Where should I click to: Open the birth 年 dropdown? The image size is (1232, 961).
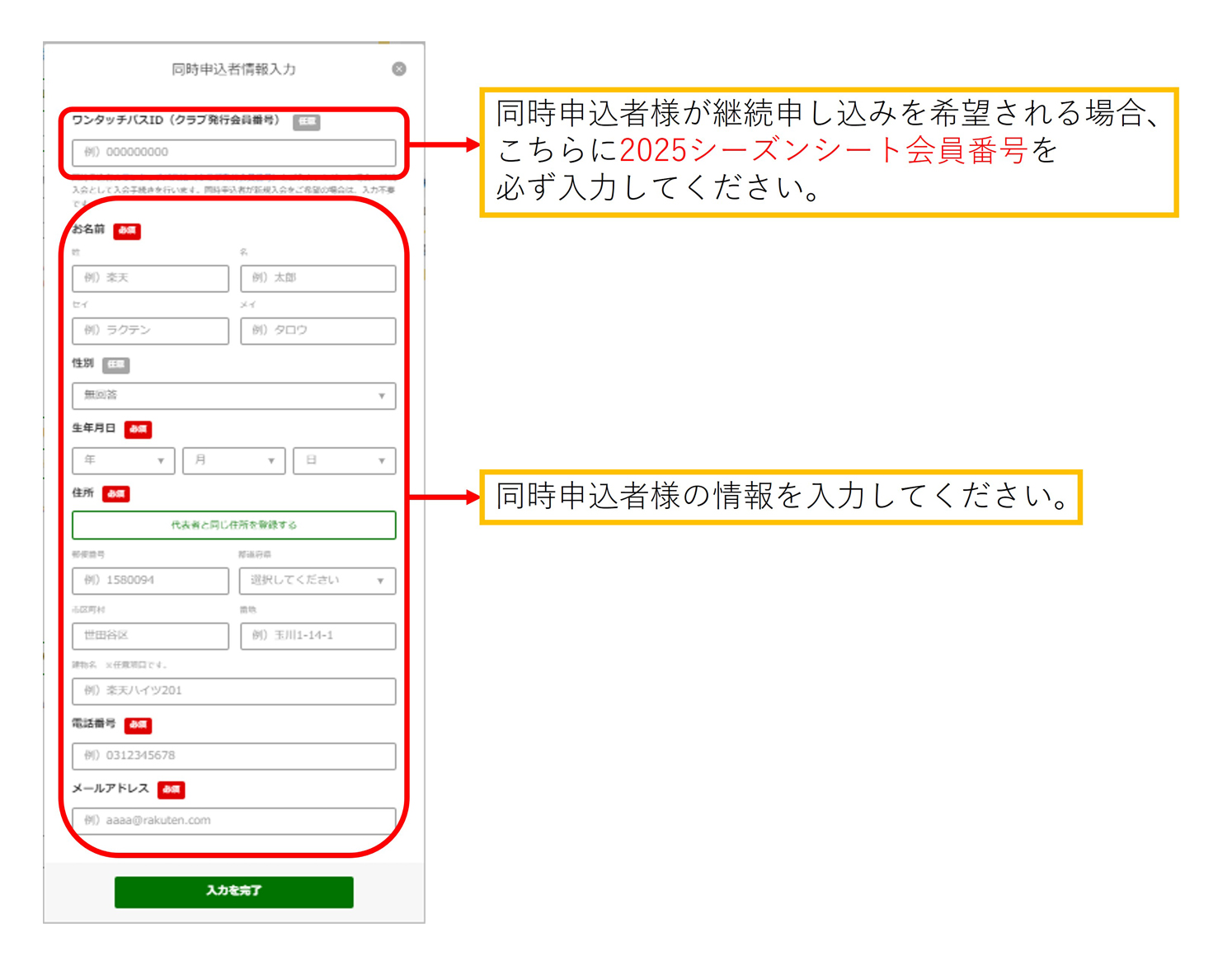coord(124,460)
